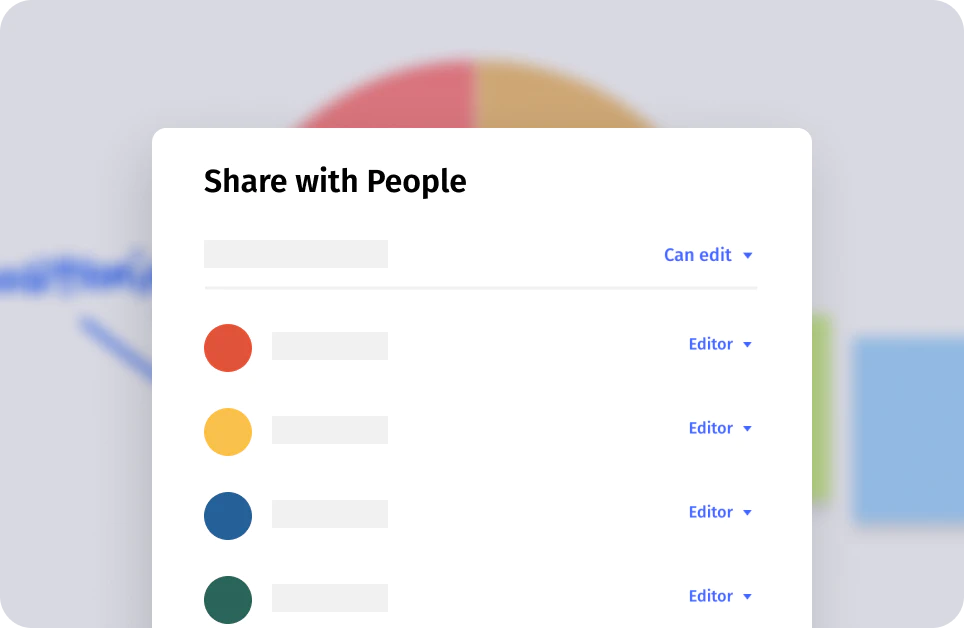964x628 pixels.
Task: Click the caret arrow beside "Can edit"
Action: pyautogui.click(x=747, y=256)
